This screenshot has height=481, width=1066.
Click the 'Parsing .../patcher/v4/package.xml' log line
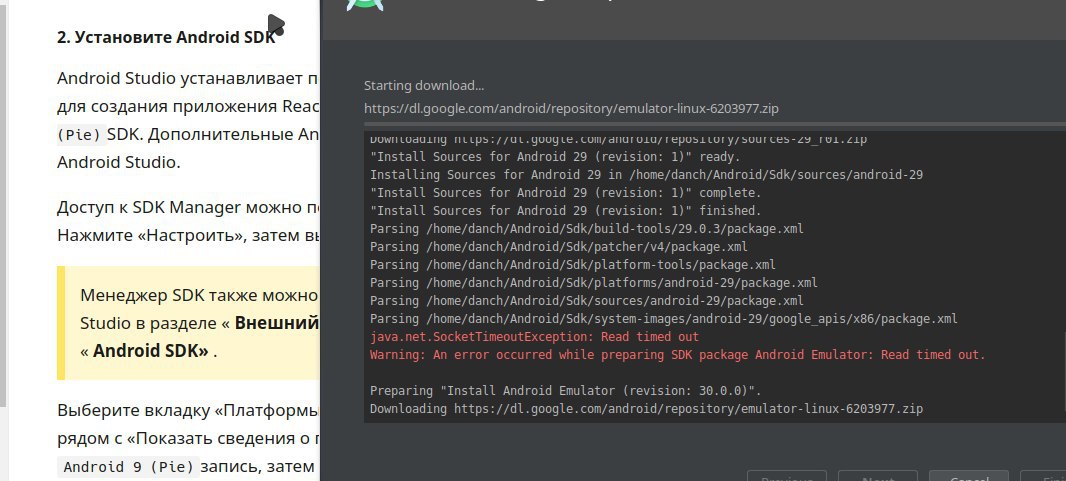coord(558,247)
